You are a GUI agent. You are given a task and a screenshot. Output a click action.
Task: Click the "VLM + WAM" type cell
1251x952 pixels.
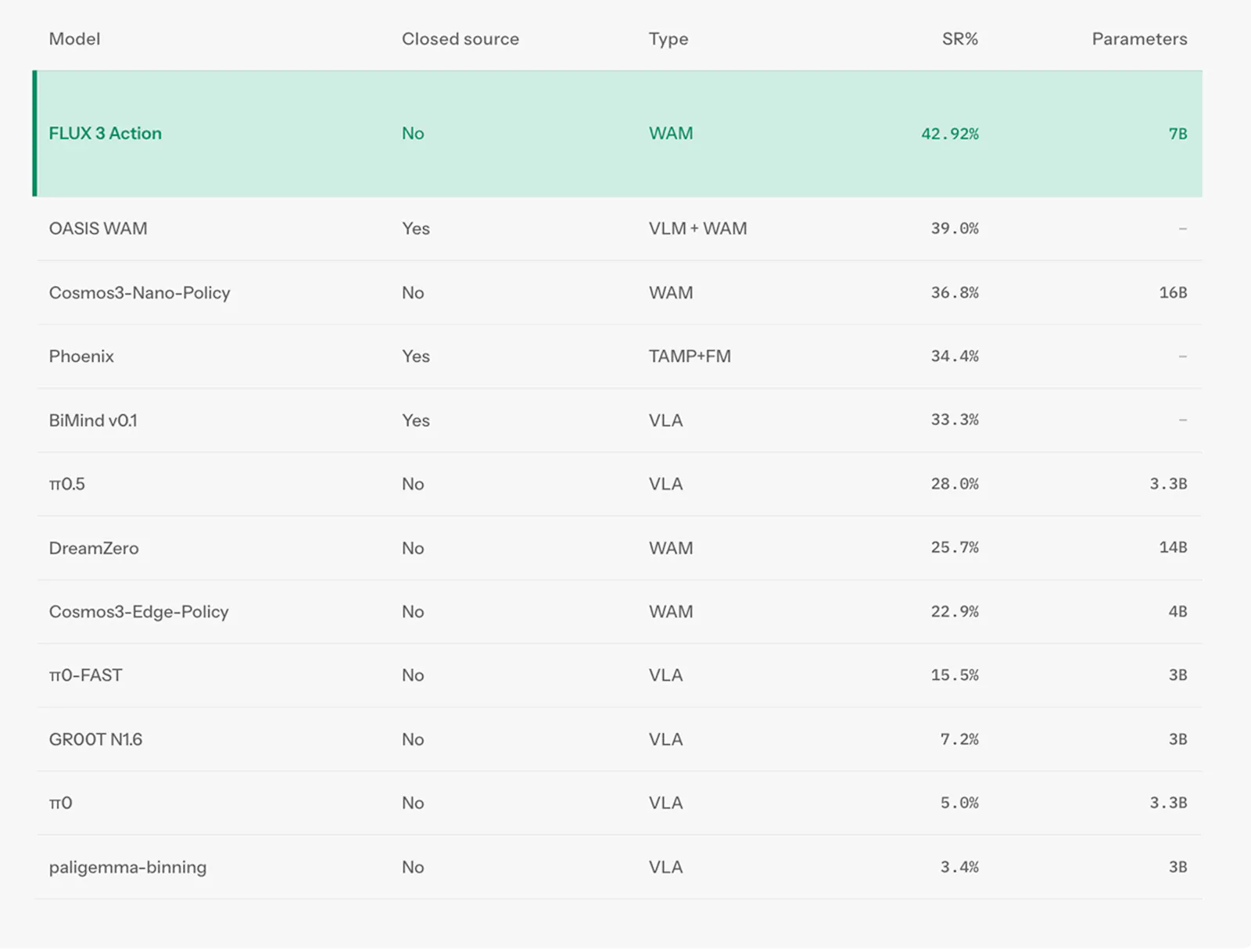(x=697, y=229)
